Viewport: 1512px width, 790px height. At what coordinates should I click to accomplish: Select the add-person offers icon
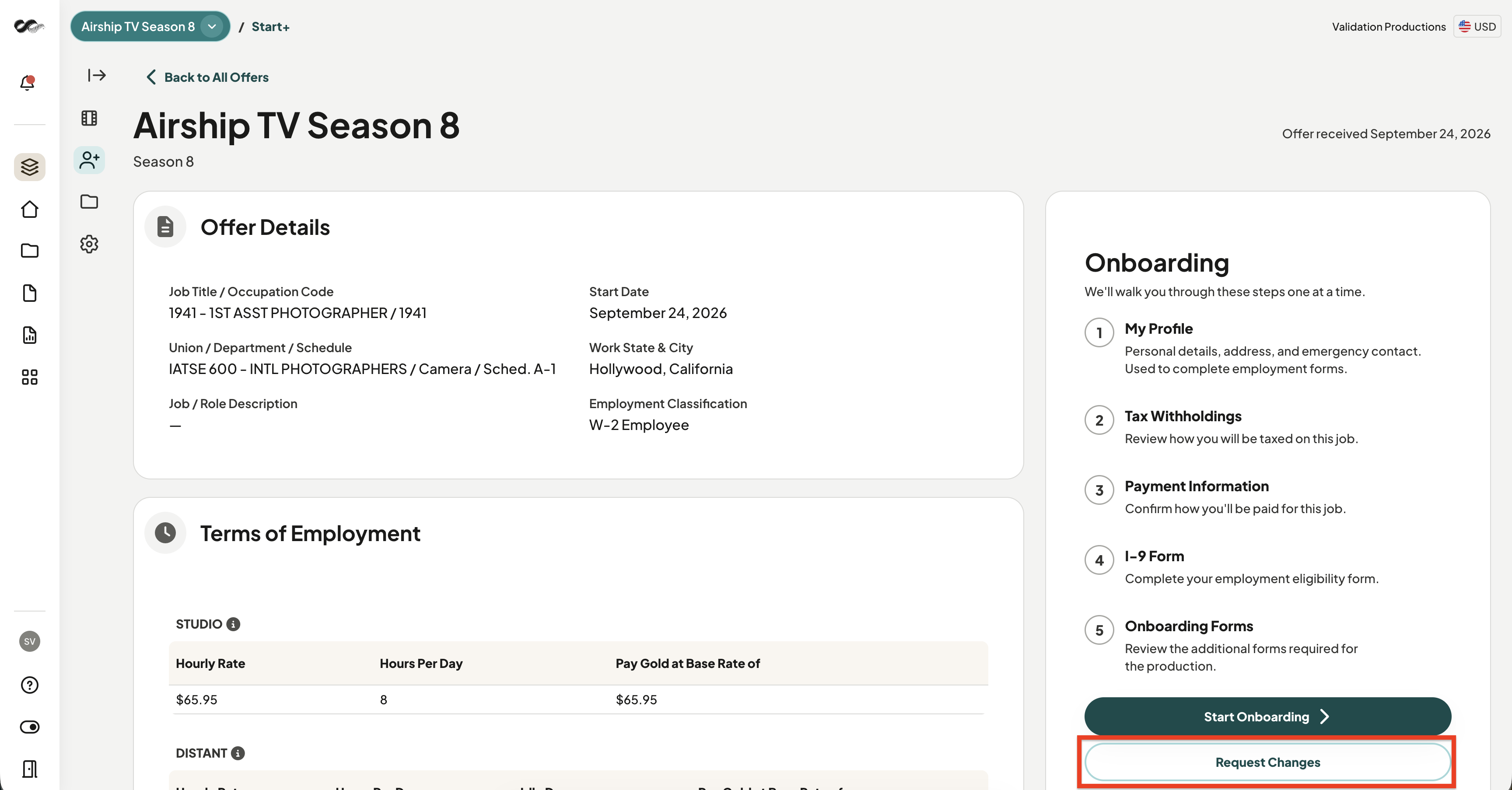pyautogui.click(x=89, y=160)
